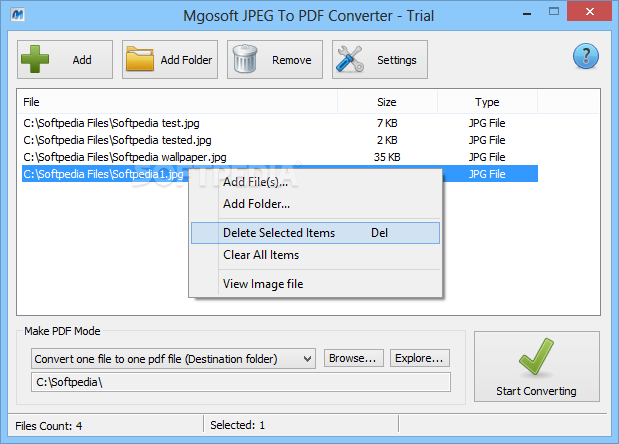This screenshot has width=619, height=444.
Task: Sort the list by the File column header
Action: [178, 102]
